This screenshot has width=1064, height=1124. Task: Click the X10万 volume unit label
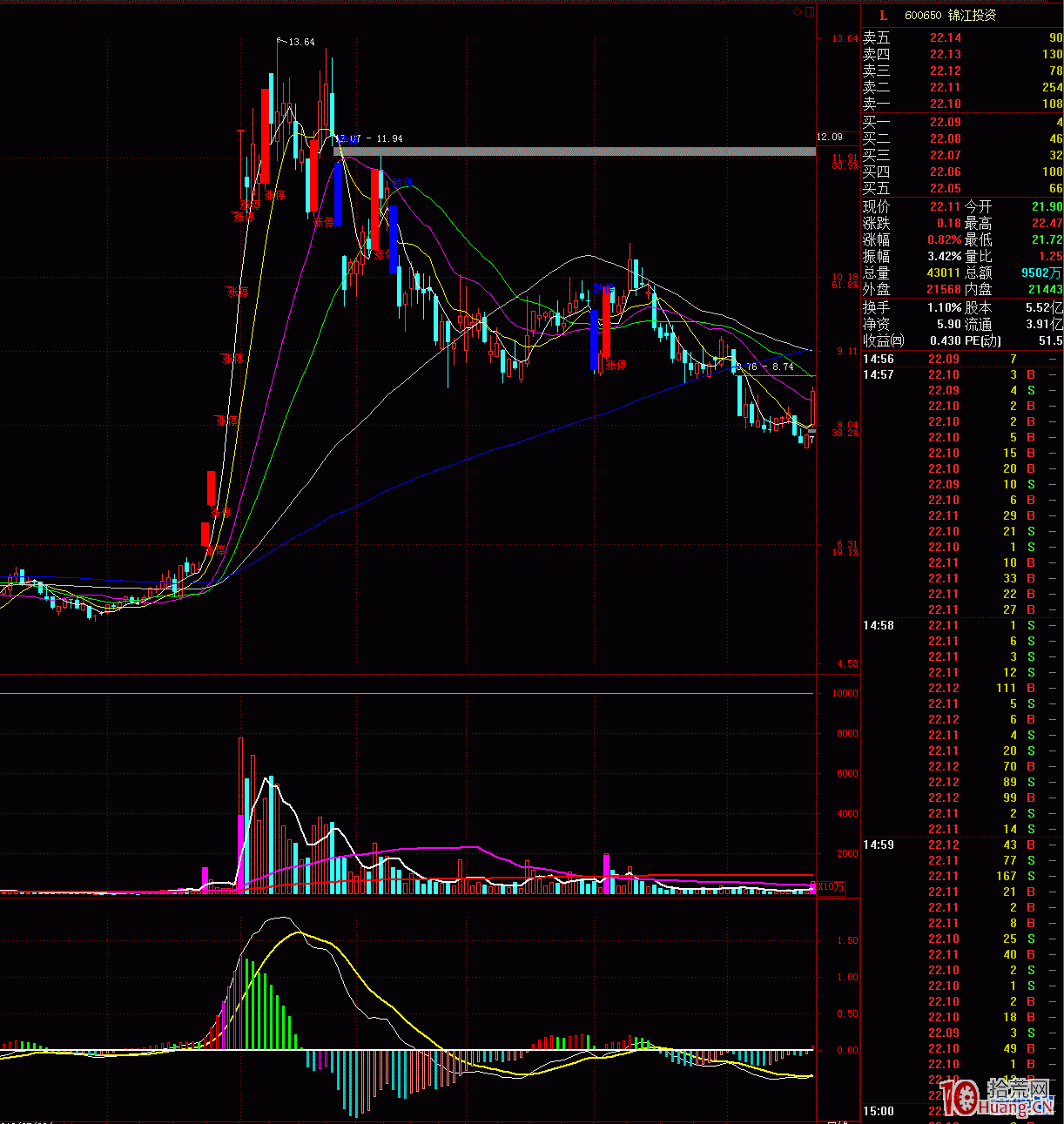pos(831,887)
